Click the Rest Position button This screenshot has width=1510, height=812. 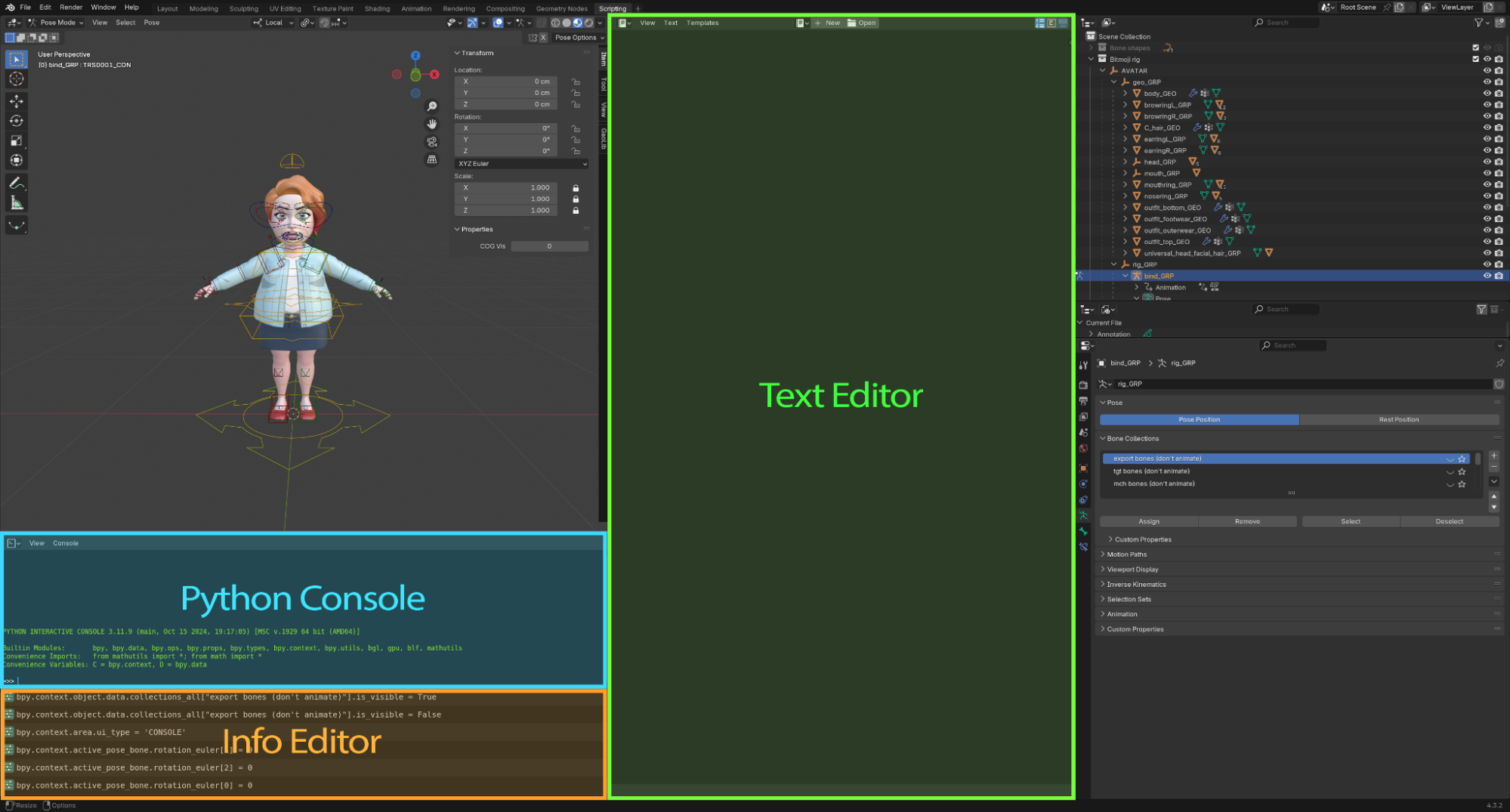[1398, 420]
